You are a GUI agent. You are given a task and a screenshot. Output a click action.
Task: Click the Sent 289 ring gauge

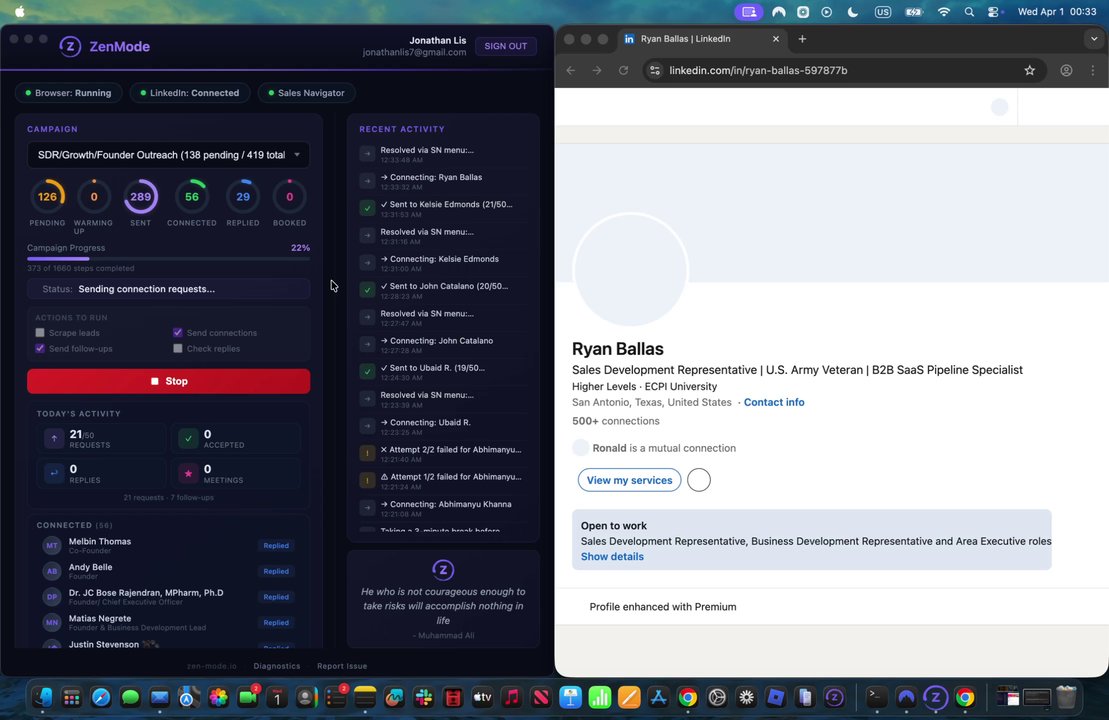141,197
